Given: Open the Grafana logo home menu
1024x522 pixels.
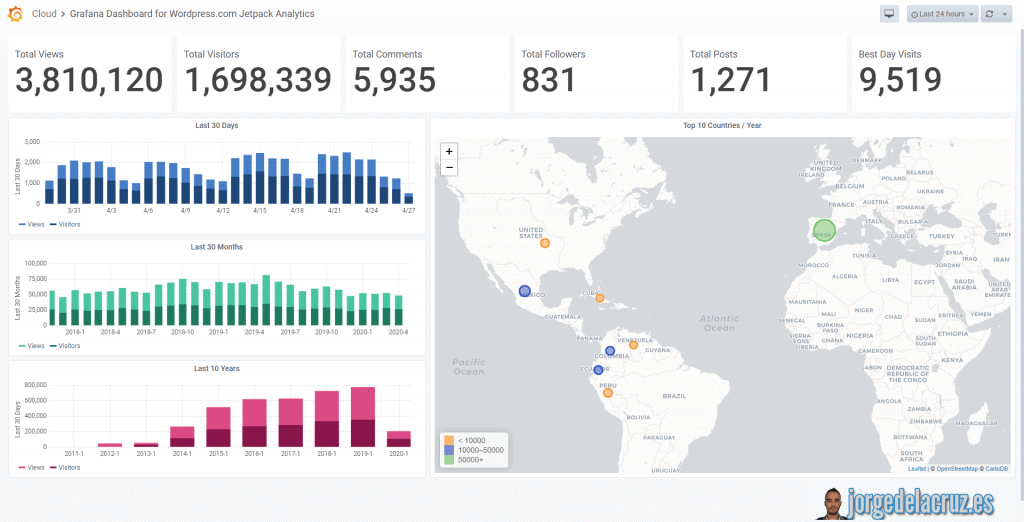Looking at the screenshot, I should coord(15,13).
